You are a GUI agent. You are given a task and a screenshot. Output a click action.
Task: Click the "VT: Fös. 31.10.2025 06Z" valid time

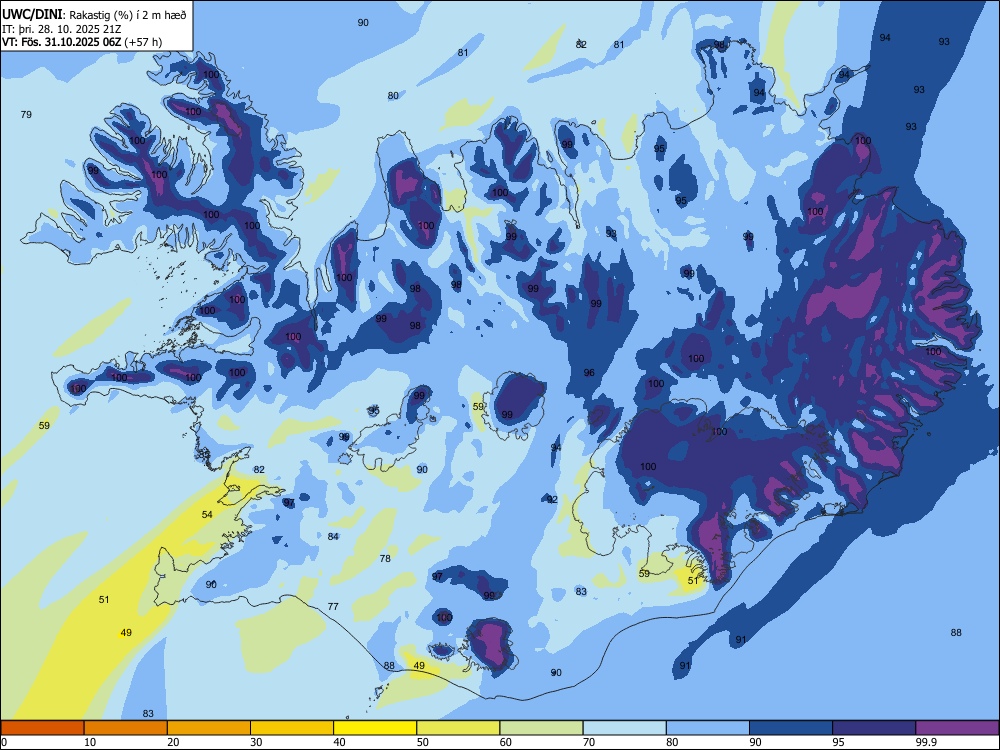tap(61, 42)
